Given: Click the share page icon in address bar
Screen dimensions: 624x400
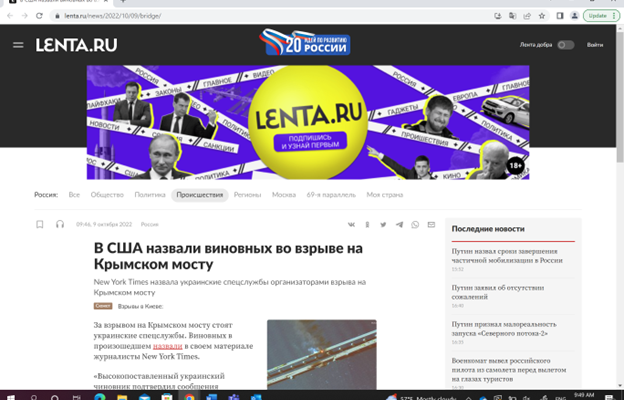Looking at the screenshot, I should coord(527,16).
